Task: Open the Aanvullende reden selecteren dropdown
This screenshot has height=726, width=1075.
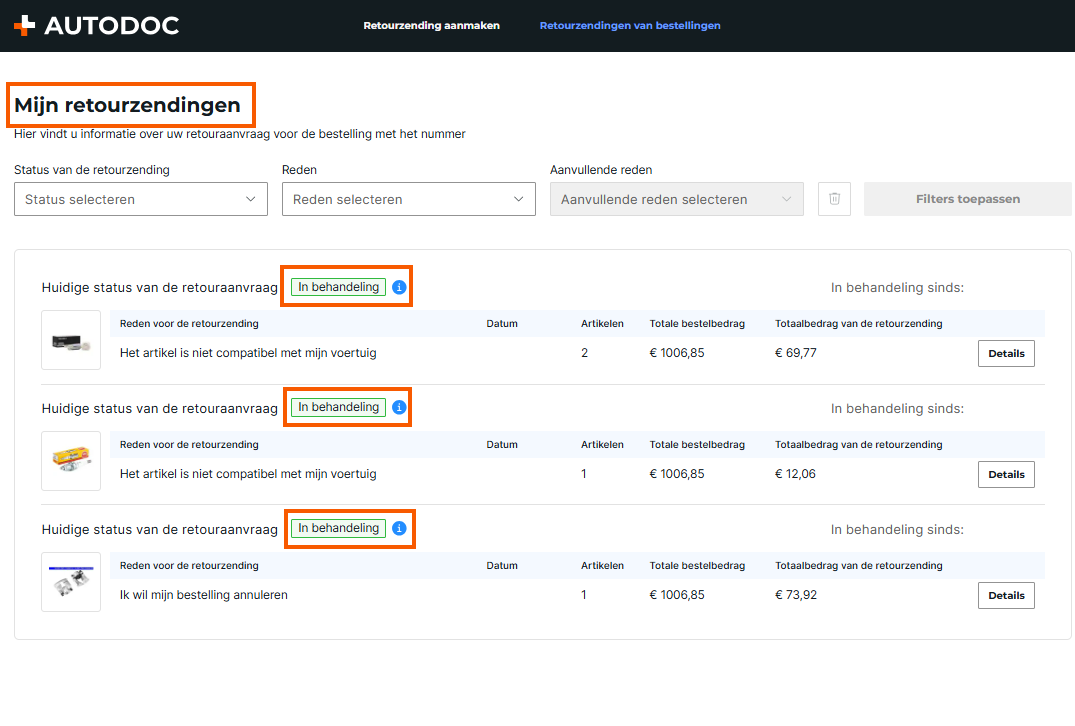Action: (x=677, y=199)
